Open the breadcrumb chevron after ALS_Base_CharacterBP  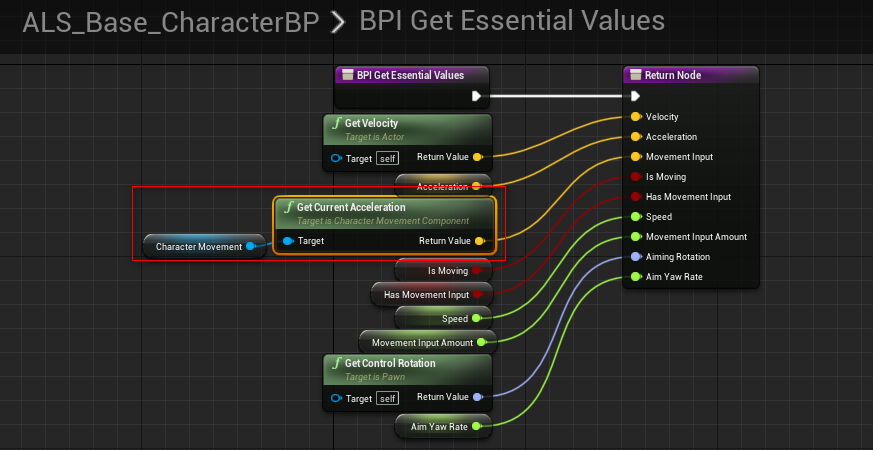339,22
